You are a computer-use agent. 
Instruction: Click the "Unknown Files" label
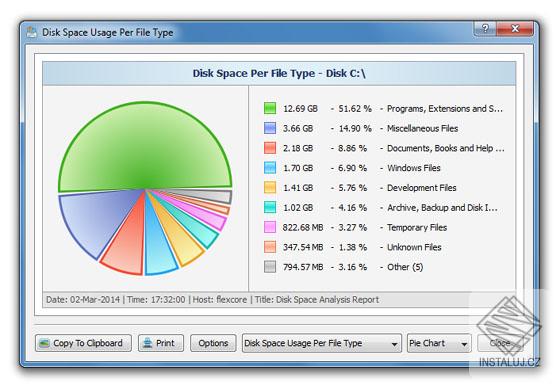(414, 247)
